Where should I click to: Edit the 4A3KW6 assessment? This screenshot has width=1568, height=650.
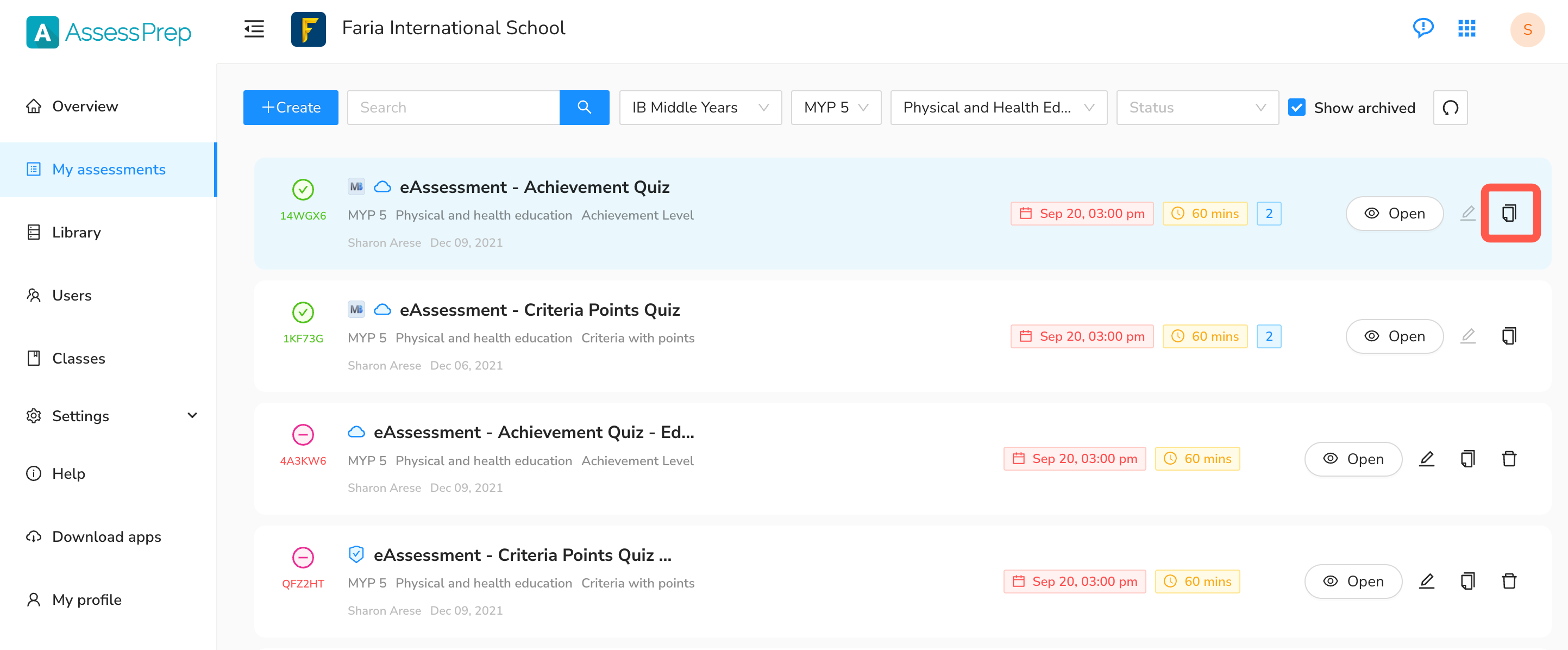(1426, 458)
